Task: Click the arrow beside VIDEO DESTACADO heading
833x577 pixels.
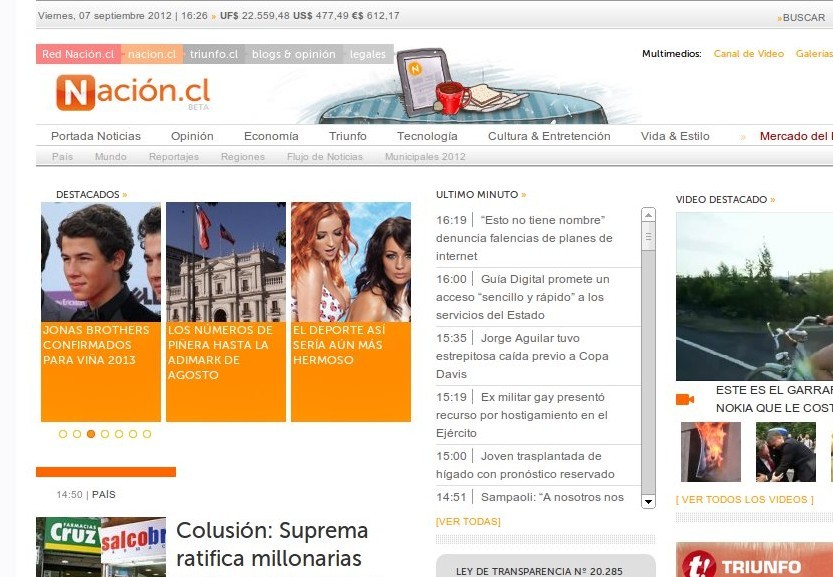Action: pos(772,200)
